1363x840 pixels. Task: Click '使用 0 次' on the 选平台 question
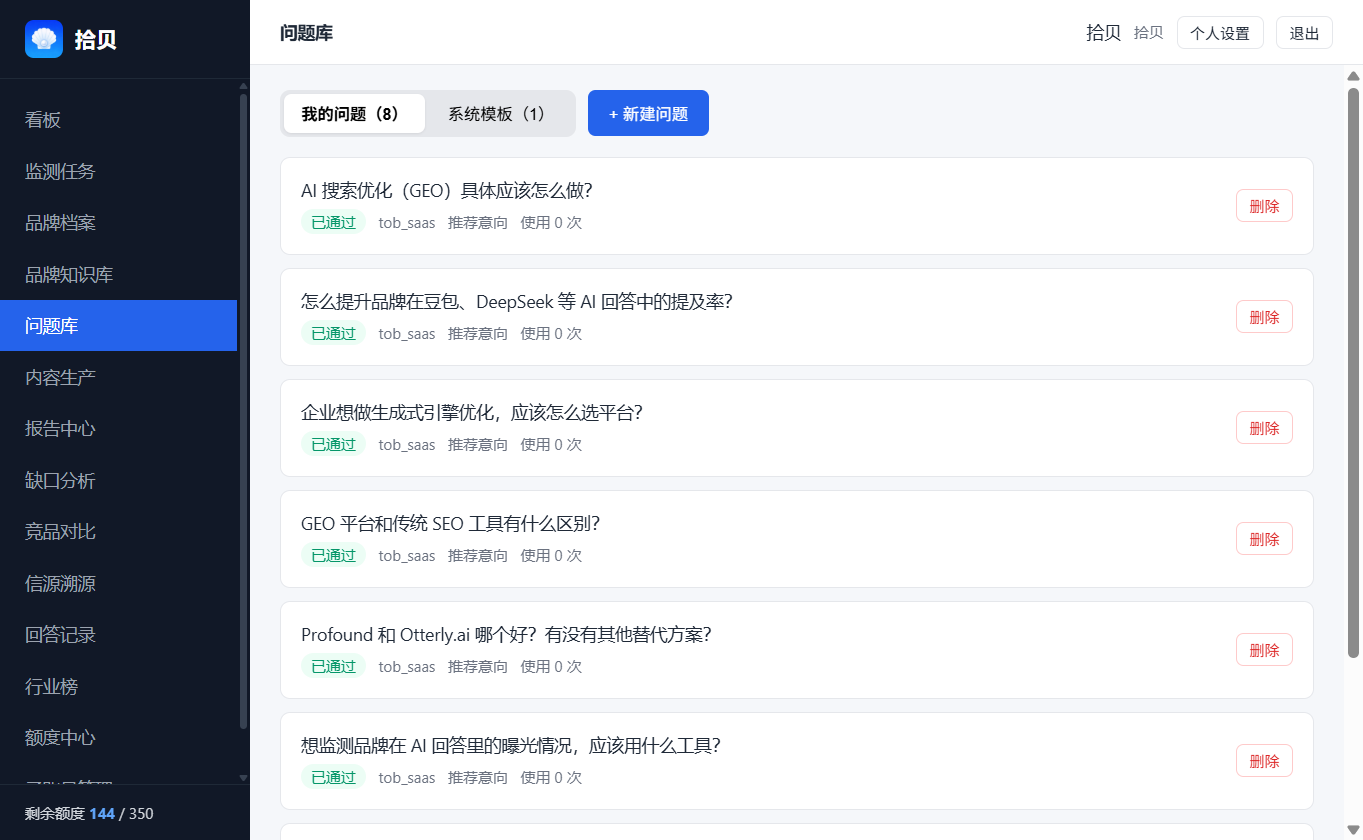(551, 445)
